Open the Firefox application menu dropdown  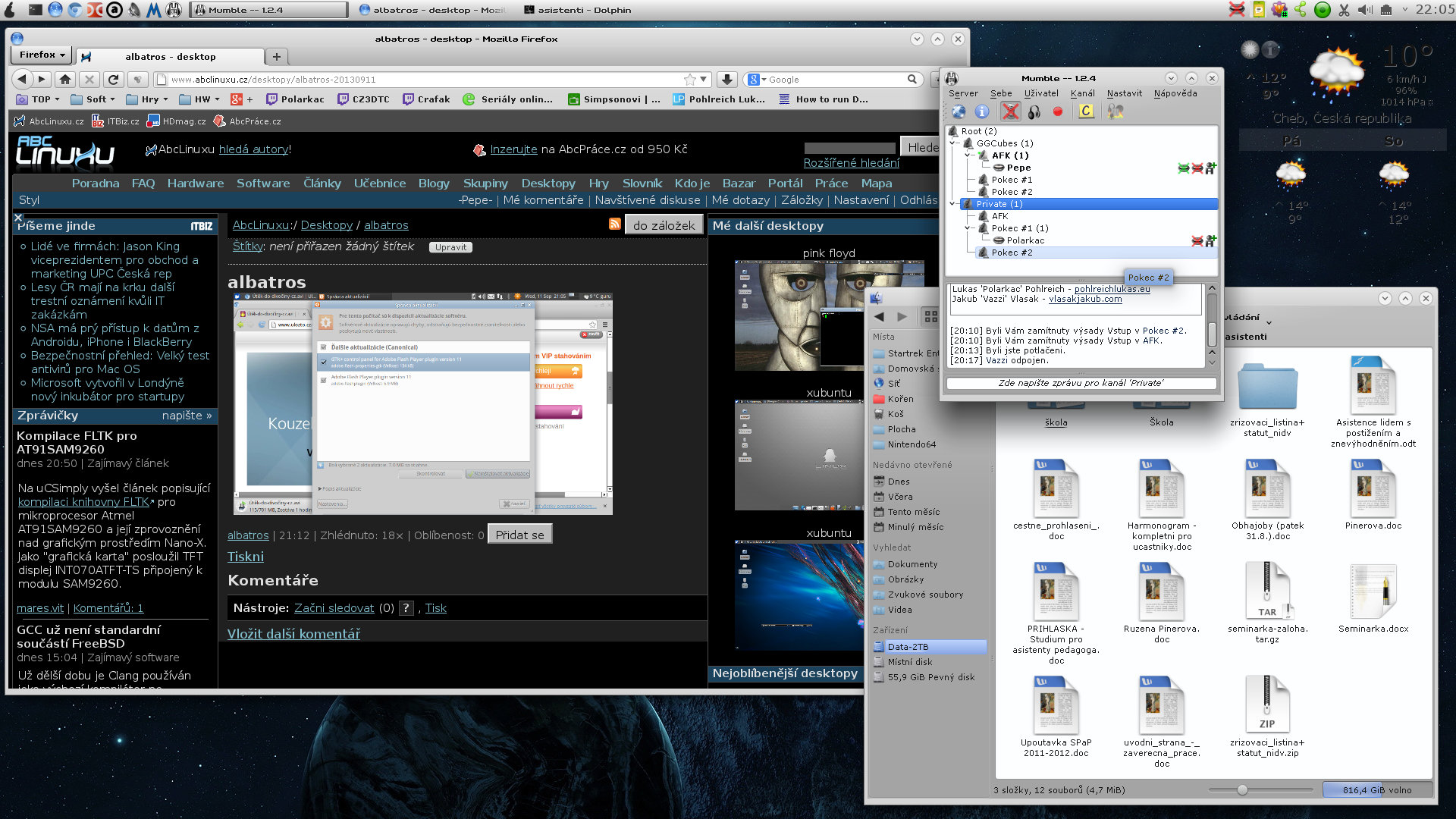[x=42, y=55]
